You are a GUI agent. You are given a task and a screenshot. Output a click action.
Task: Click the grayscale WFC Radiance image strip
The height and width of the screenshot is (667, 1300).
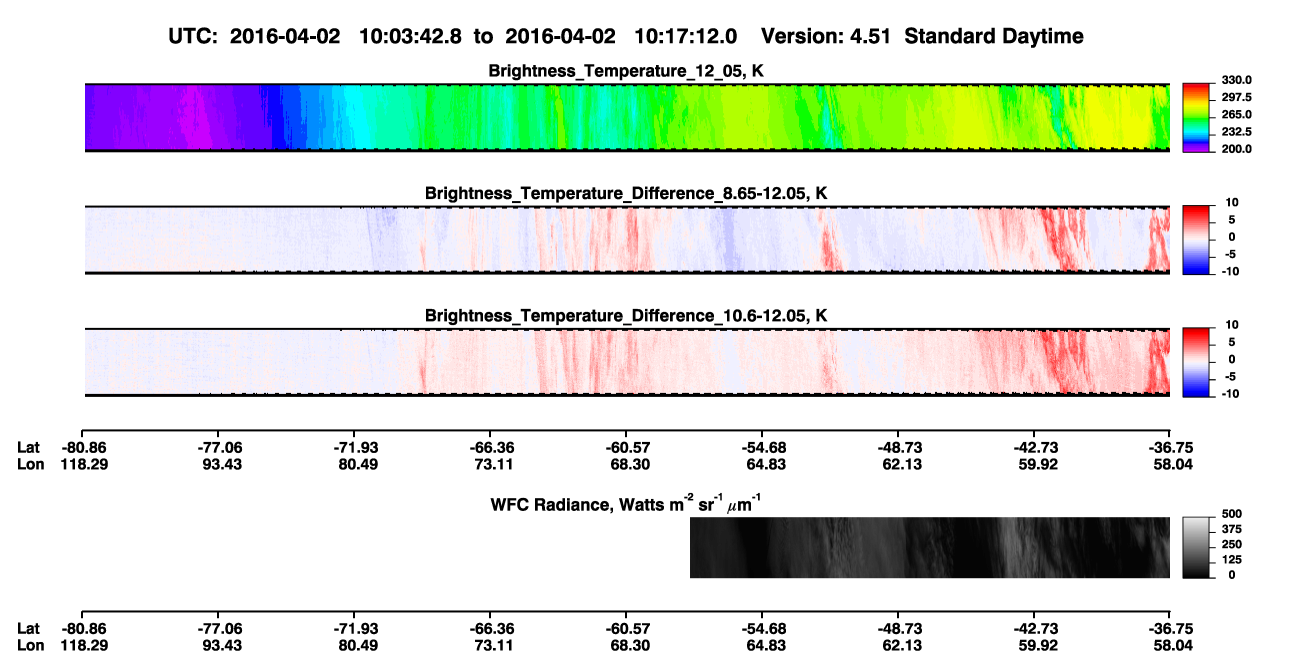tap(930, 547)
